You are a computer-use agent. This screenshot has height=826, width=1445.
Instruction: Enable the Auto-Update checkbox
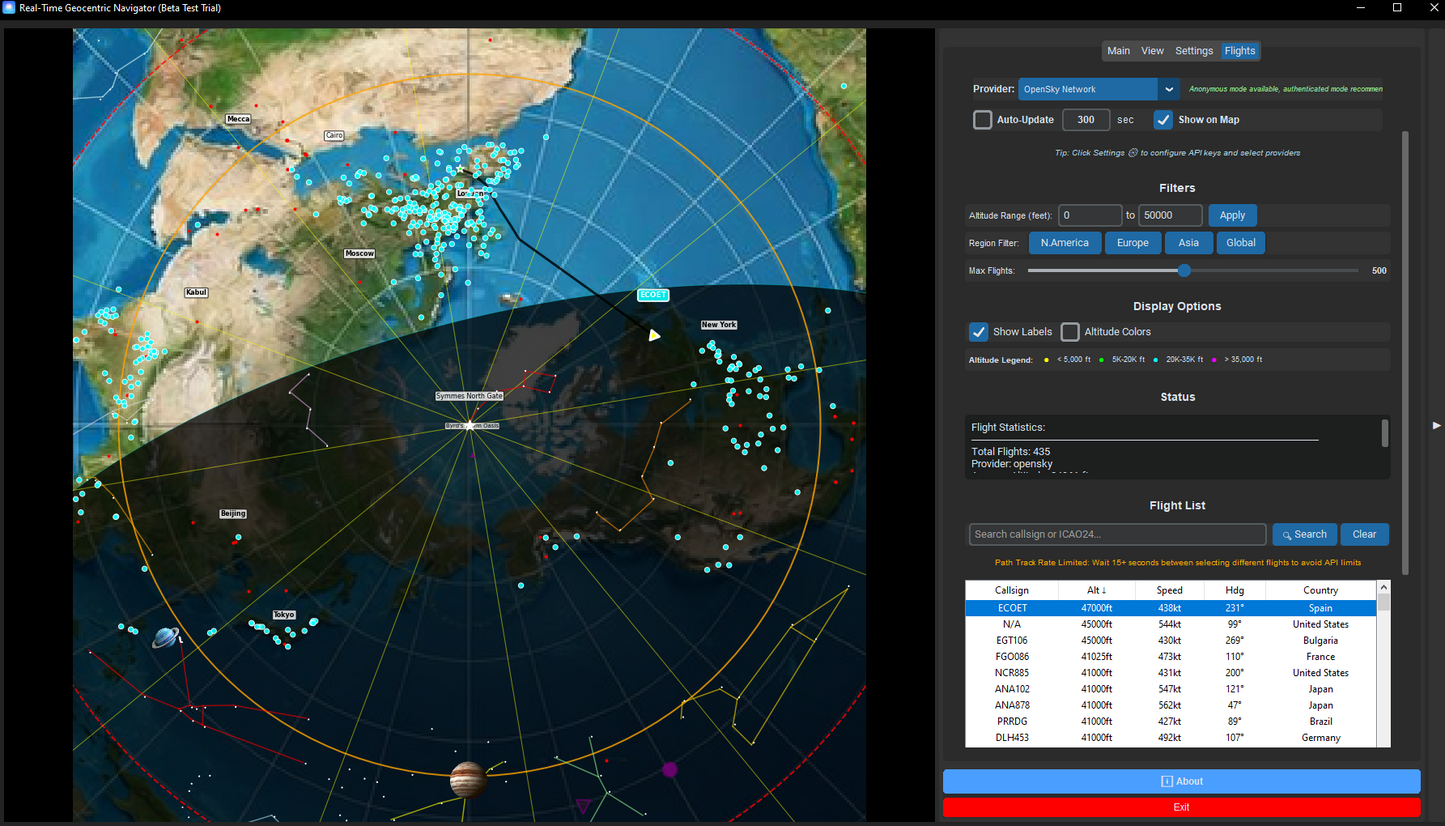(x=982, y=119)
